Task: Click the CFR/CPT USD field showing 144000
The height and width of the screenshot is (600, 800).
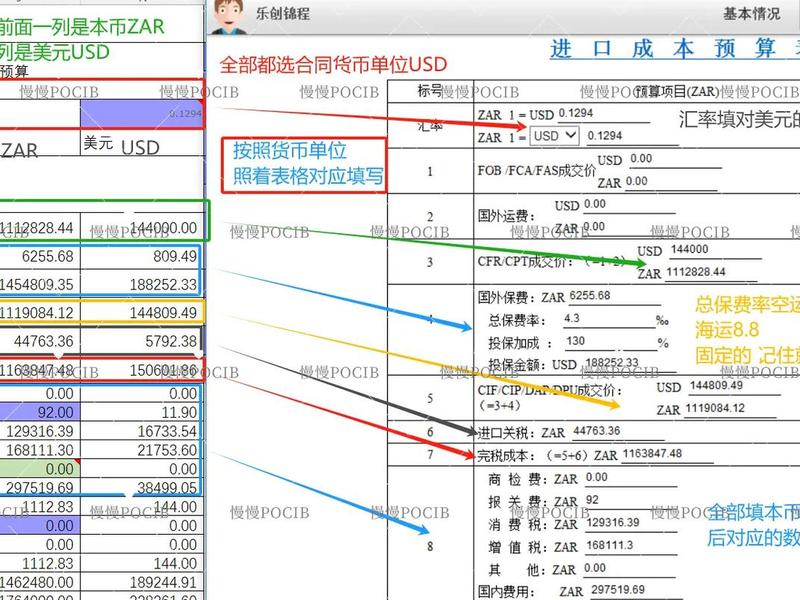Action: 715,250
